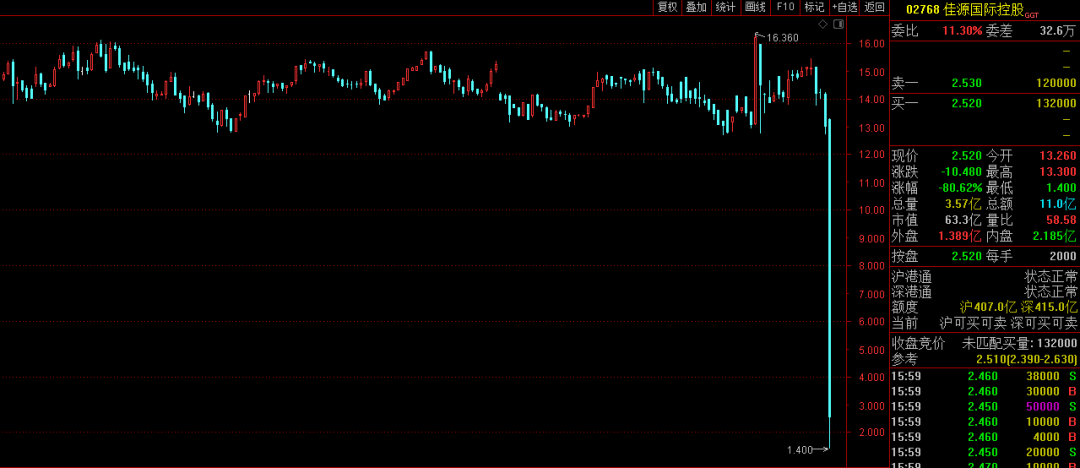Select the 画线 drawing tool button
This screenshot has height=468, width=1080.
pos(756,8)
